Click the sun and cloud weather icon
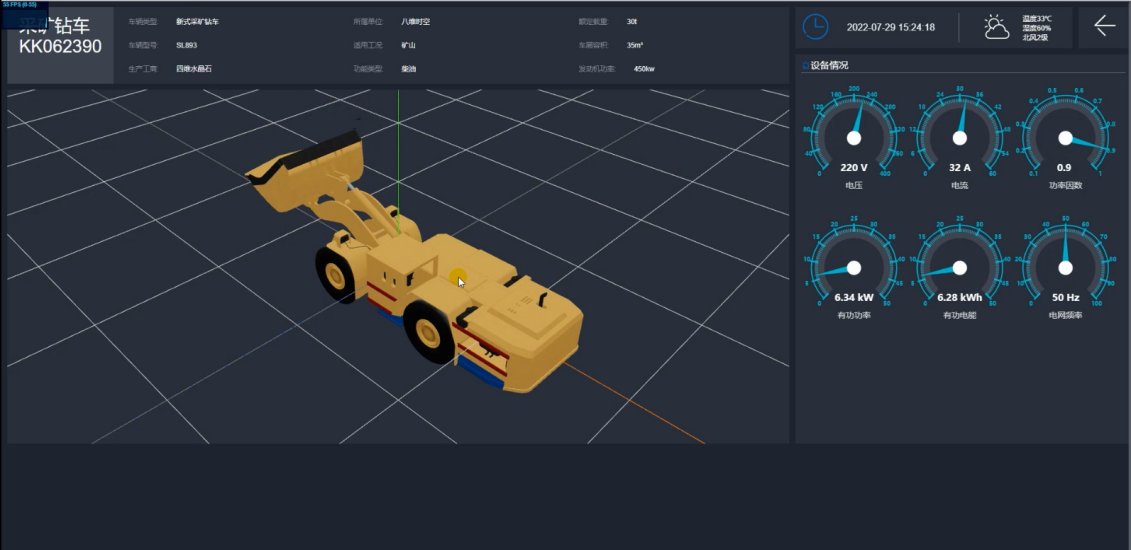The height and width of the screenshot is (550, 1131). click(996, 27)
